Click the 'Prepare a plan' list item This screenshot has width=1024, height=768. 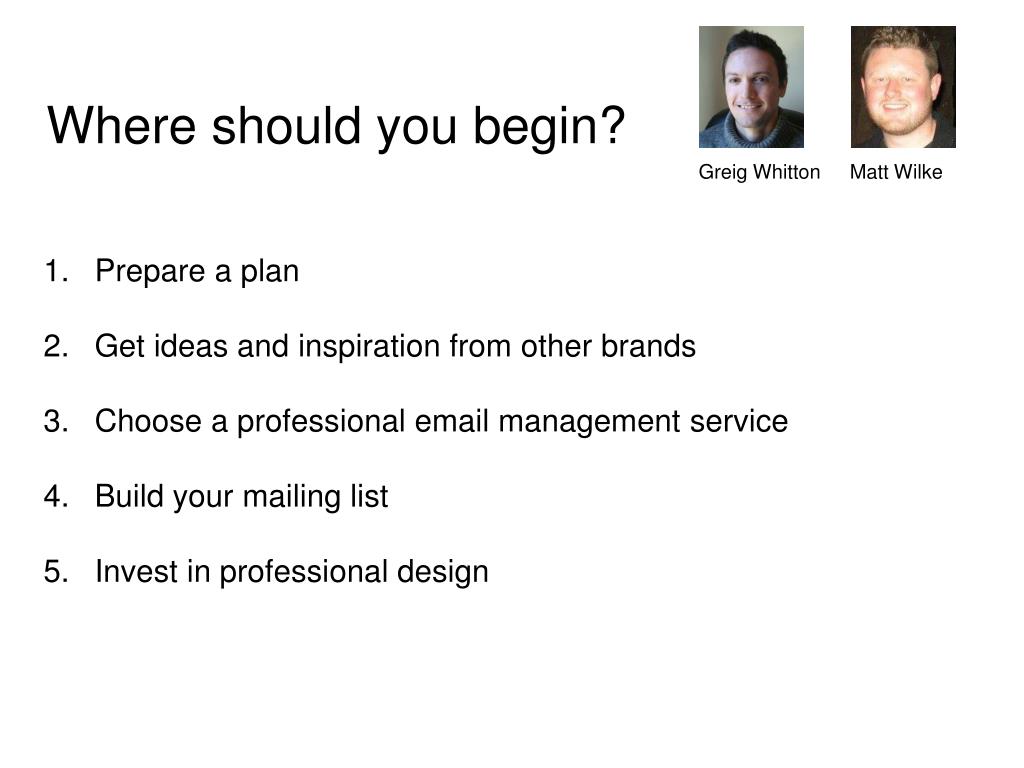click(x=197, y=272)
